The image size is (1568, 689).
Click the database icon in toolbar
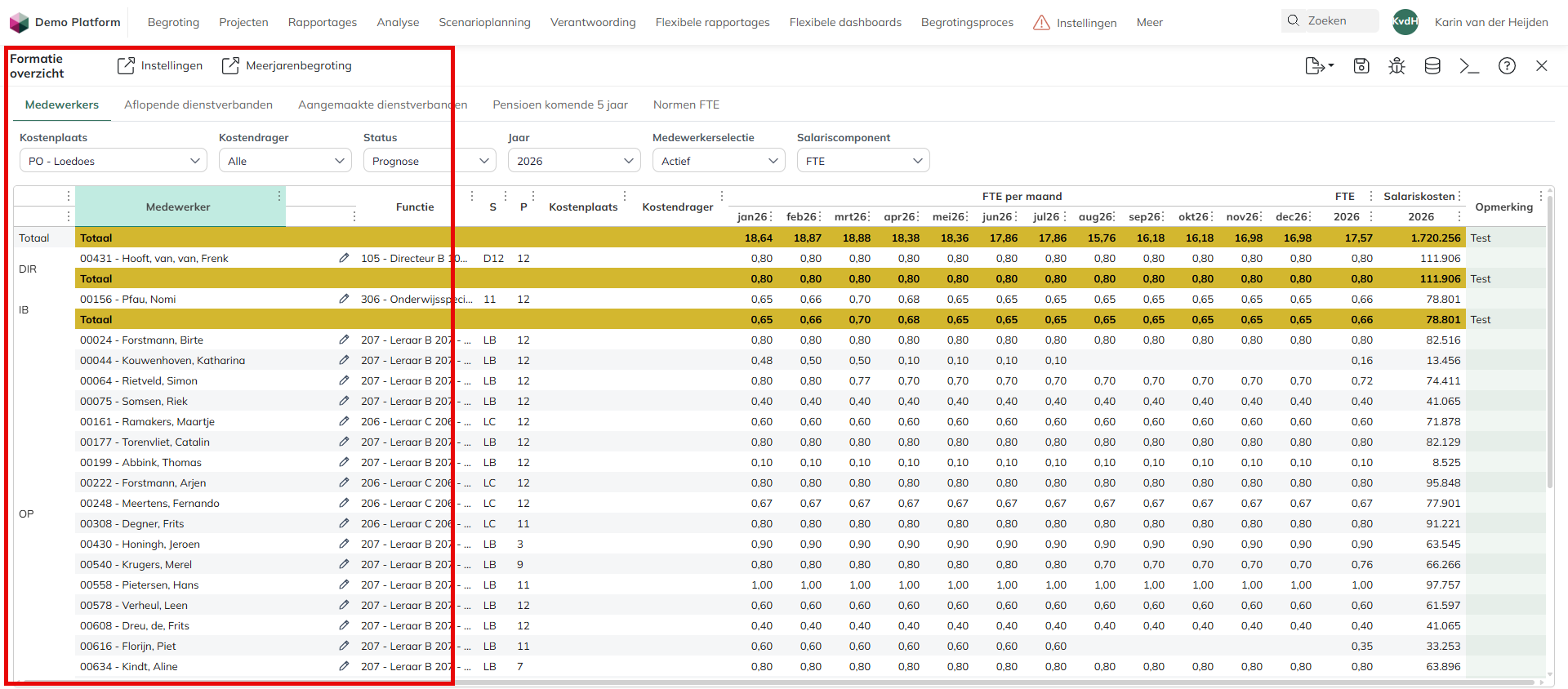coord(1432,66)
